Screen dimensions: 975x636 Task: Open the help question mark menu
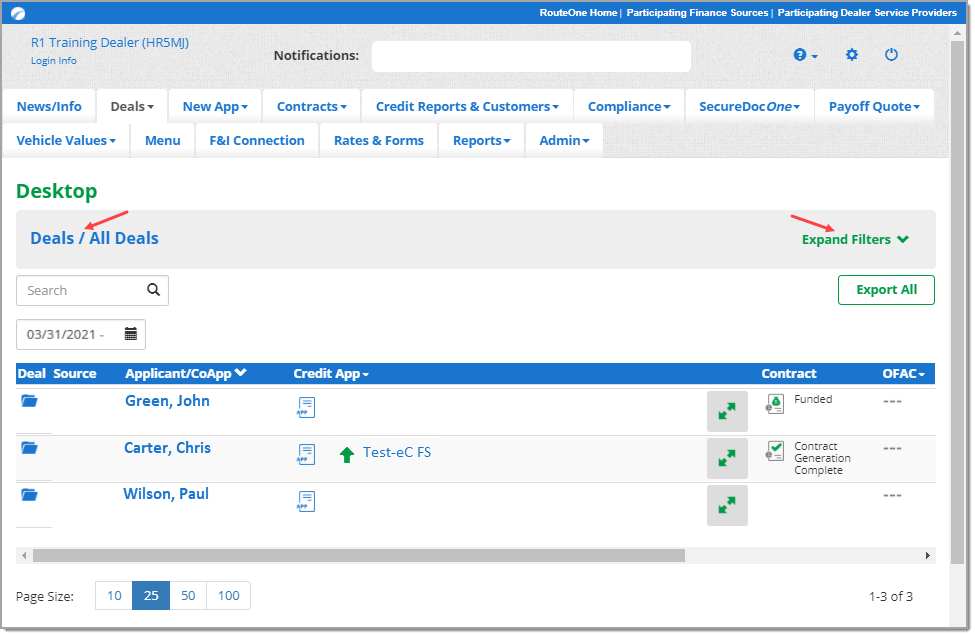pyautogui.click(x=805, y=55)
